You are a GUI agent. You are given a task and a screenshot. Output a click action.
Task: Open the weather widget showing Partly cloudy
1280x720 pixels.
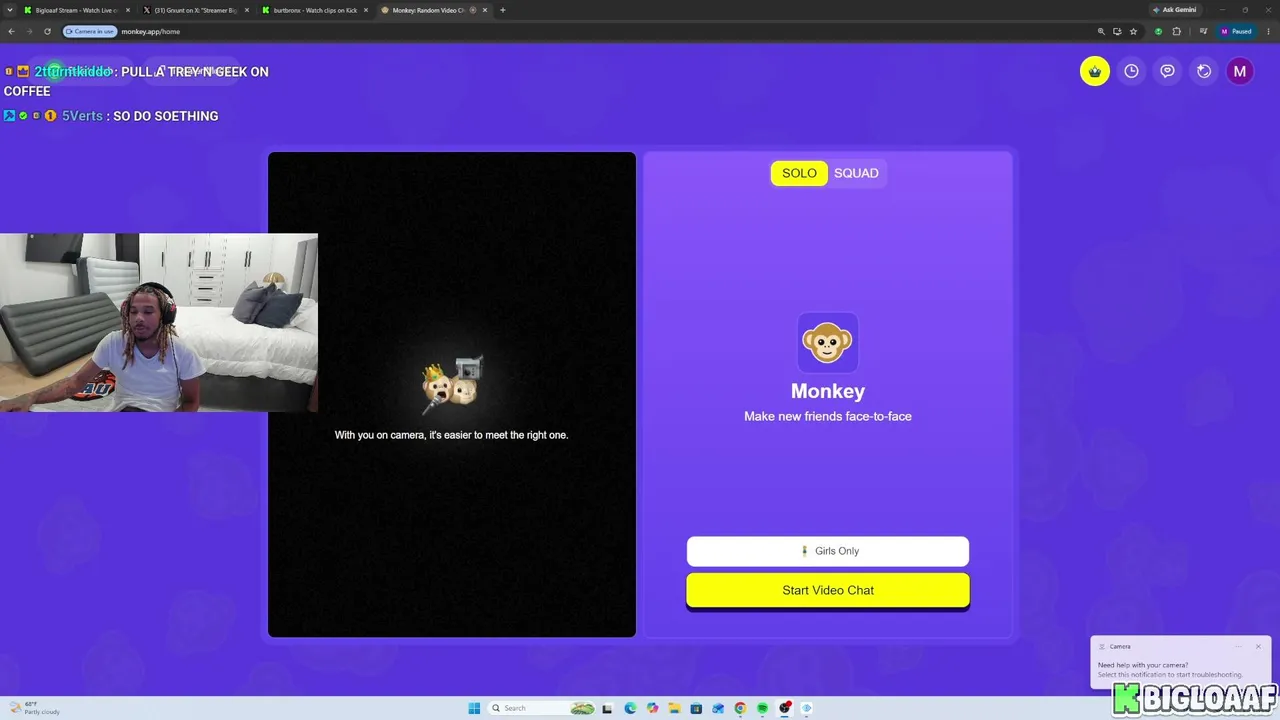pyautogui.click(x=36, y=708)
